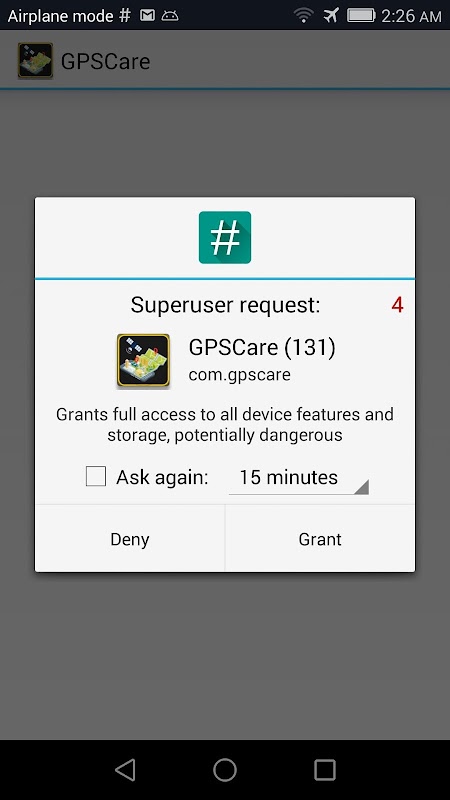Viewport: 450px width, 800px height.
Task: Tap the Android debug notification icon
Action: (170, 16)
